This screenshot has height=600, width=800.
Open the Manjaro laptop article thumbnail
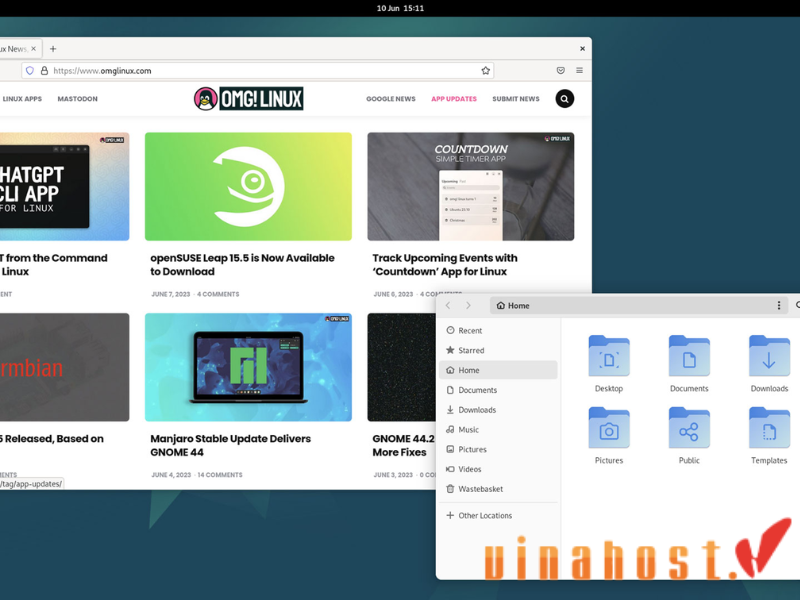(248, 367)
